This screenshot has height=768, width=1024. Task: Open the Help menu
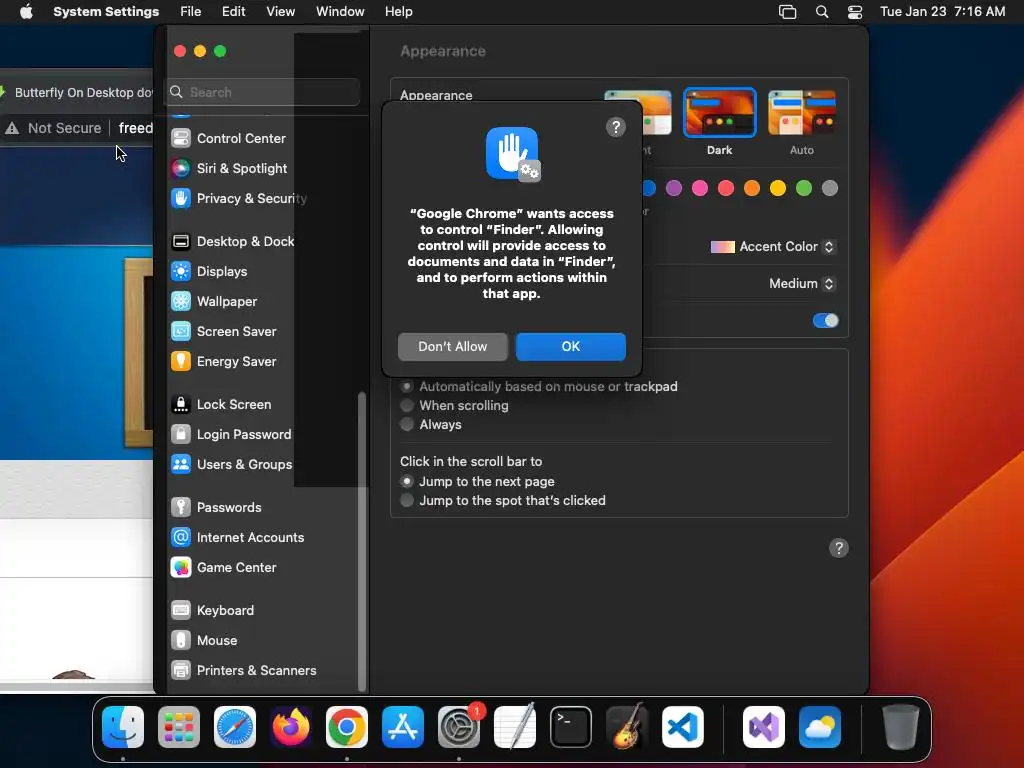pyautogui.click(x=398, y=12)
